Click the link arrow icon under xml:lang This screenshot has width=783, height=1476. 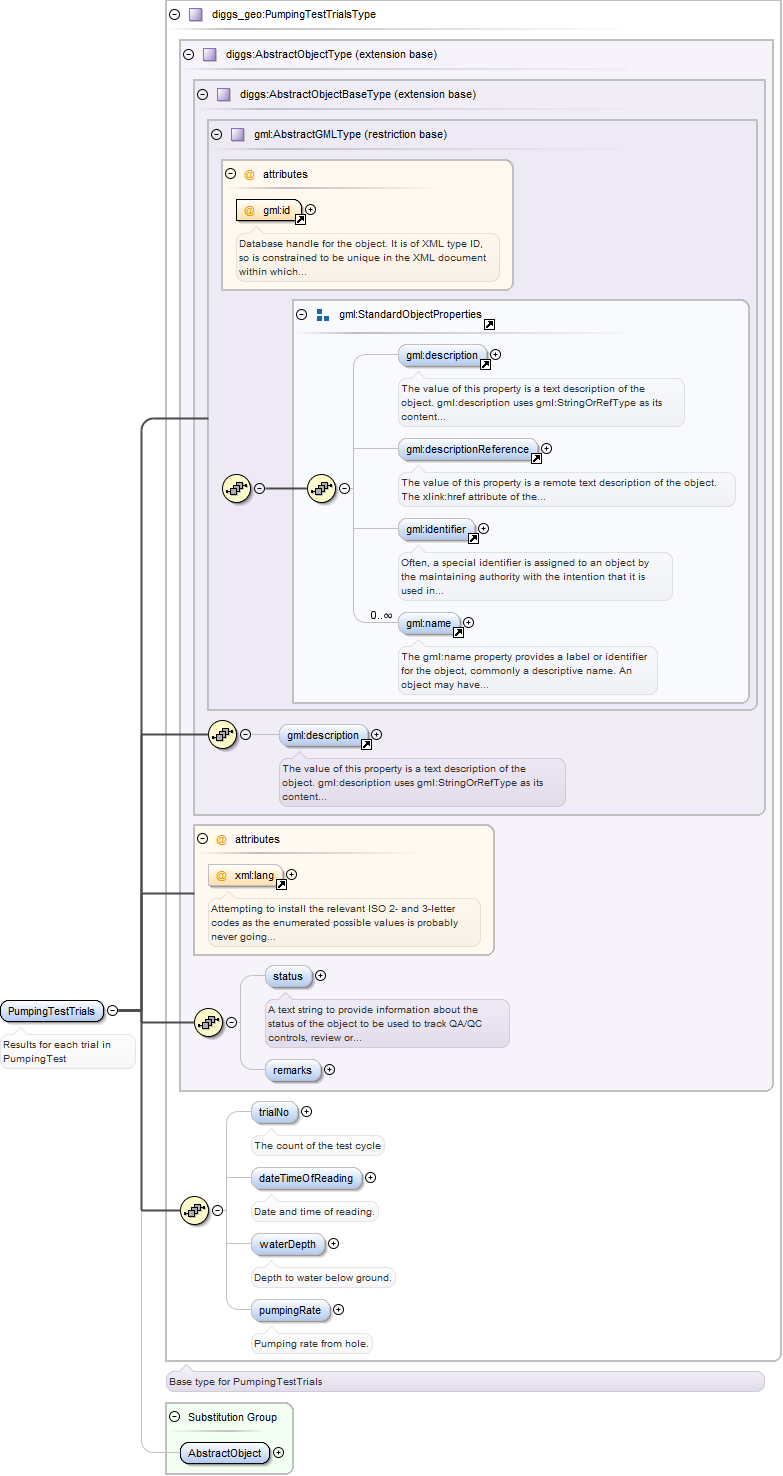281,884
